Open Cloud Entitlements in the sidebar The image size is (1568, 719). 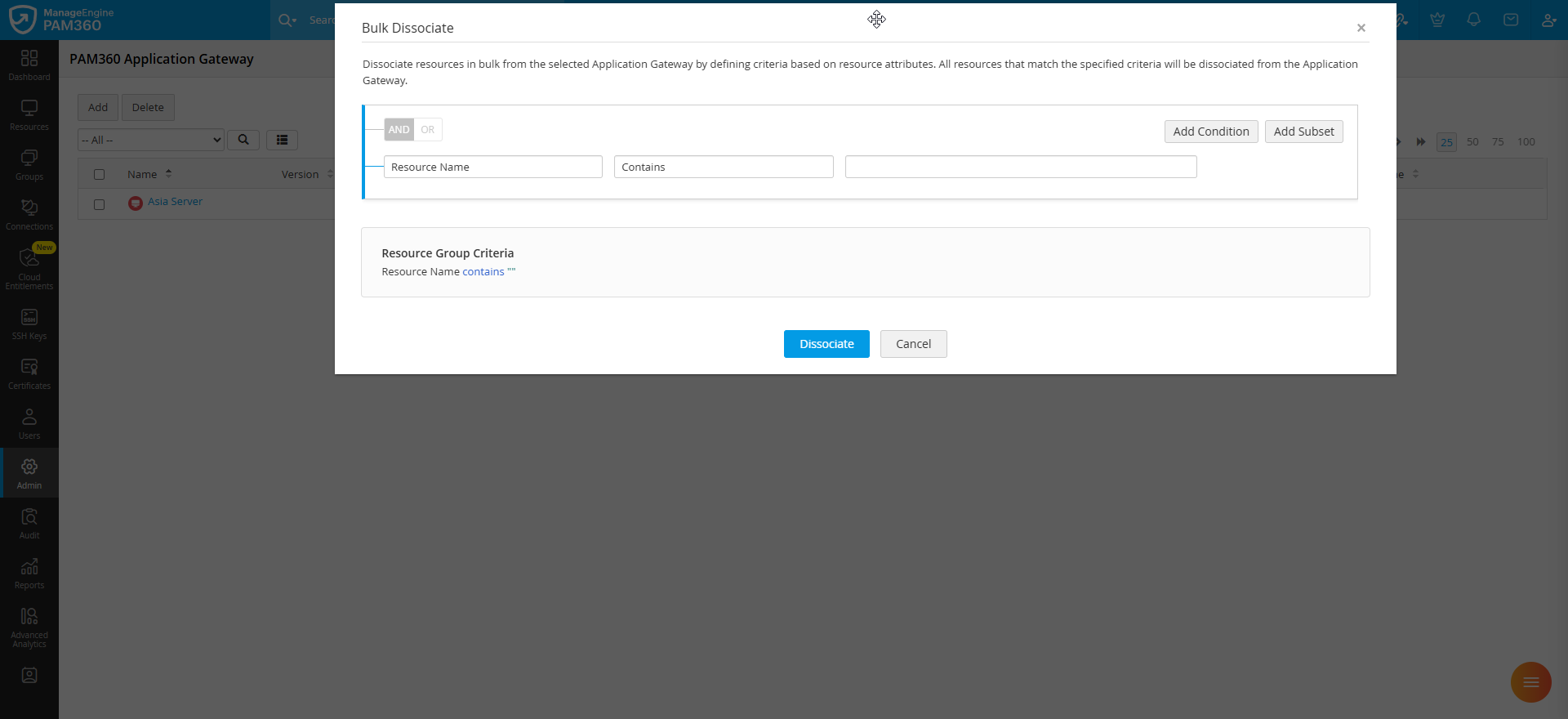coord(29,269)
